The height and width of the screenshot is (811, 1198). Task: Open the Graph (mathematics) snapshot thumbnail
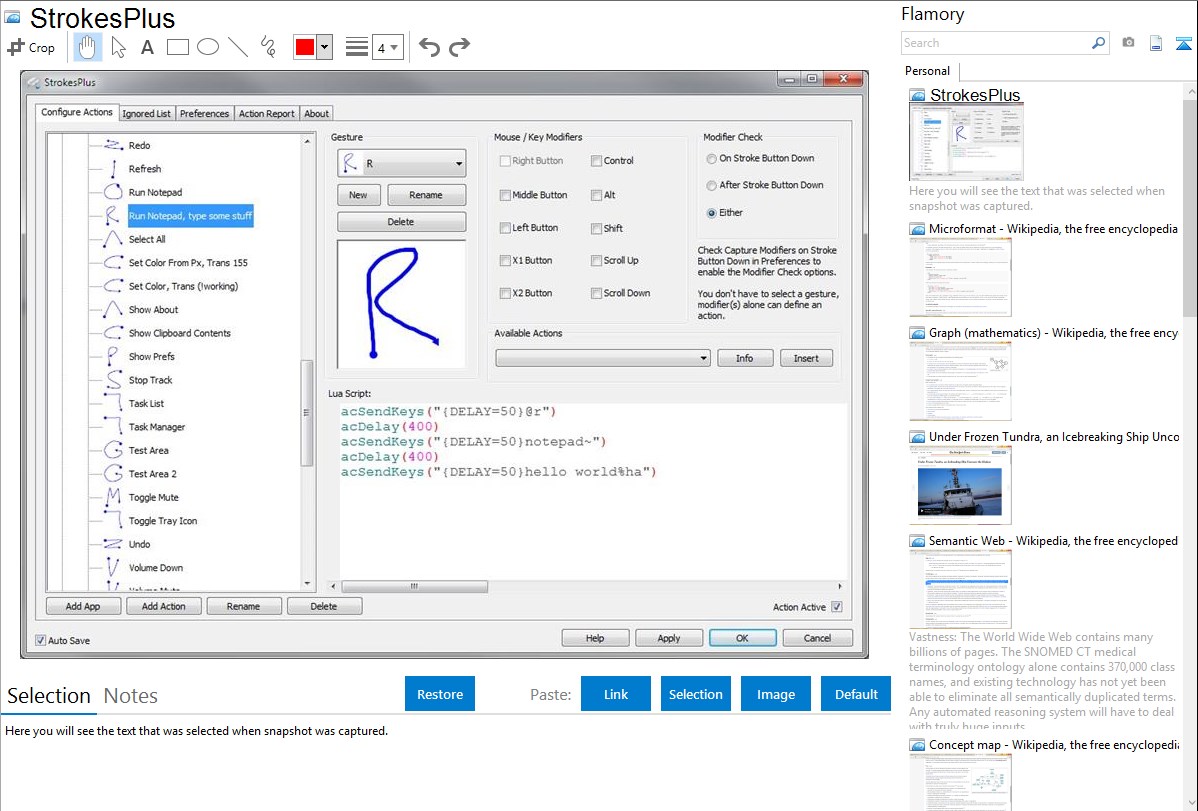[960, 381]
